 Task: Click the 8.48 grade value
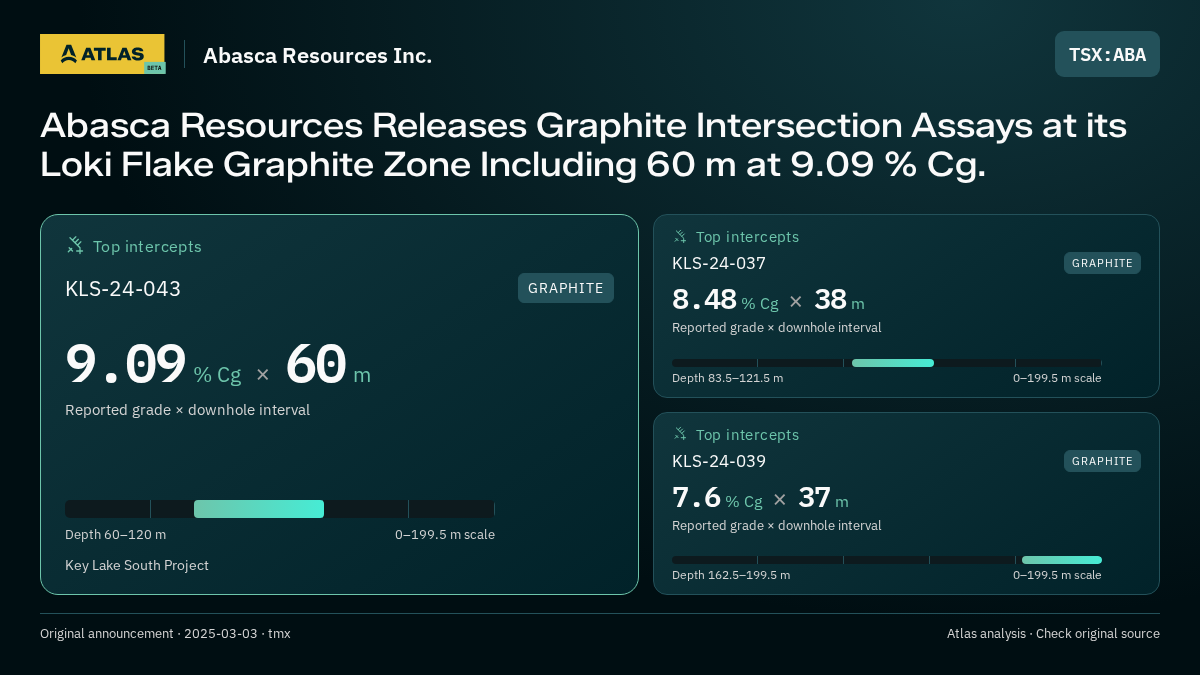(704, 299)
